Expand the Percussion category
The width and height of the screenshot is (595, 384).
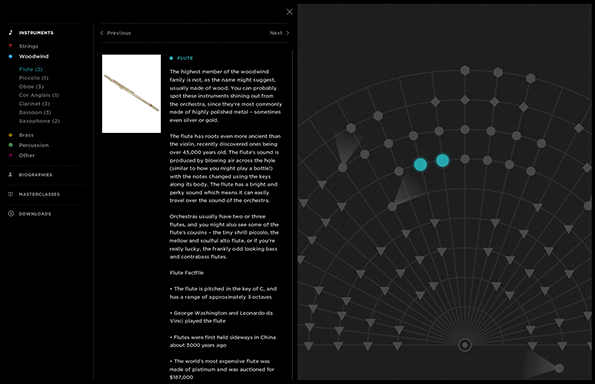(34, 145)
